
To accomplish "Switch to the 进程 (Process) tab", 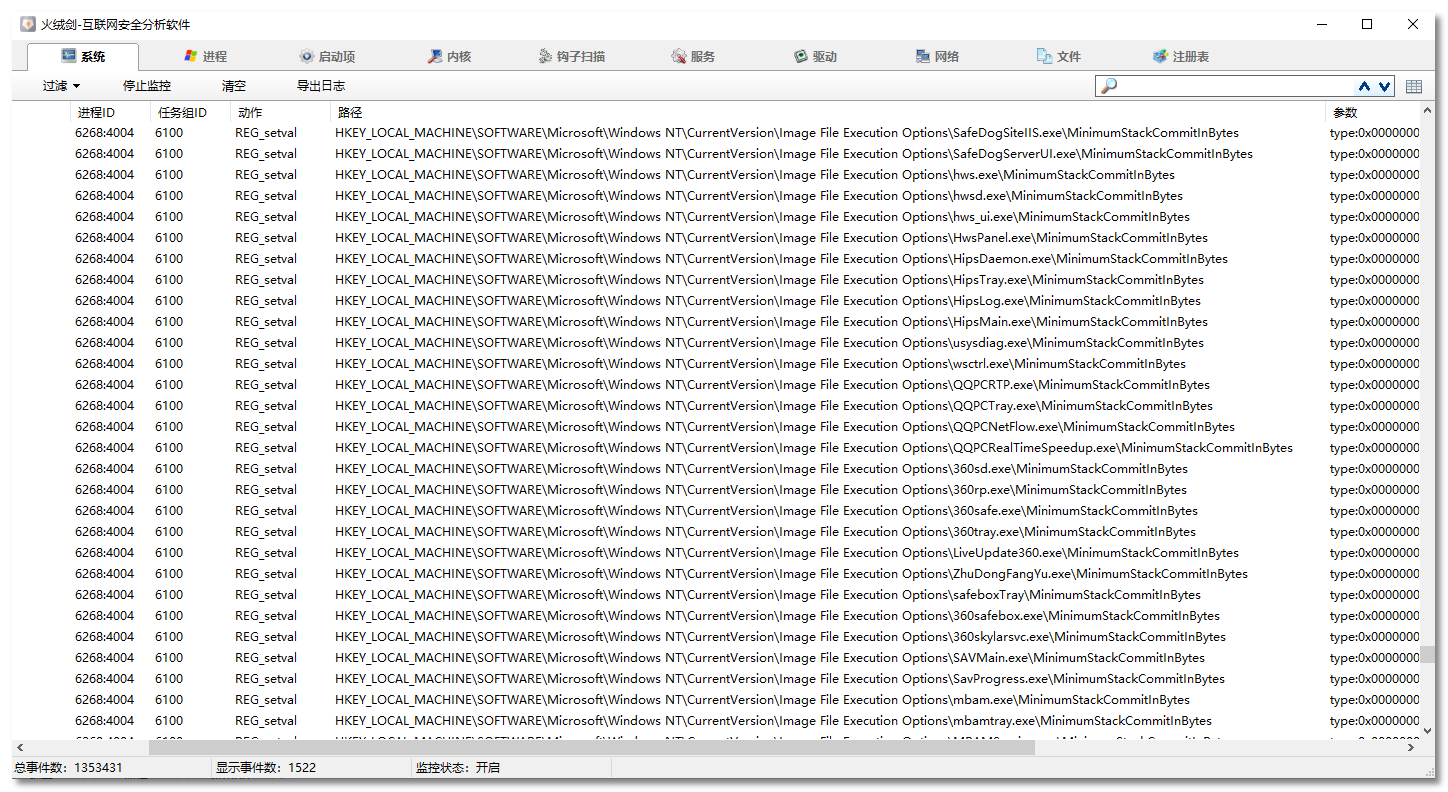I will (205, 57).
